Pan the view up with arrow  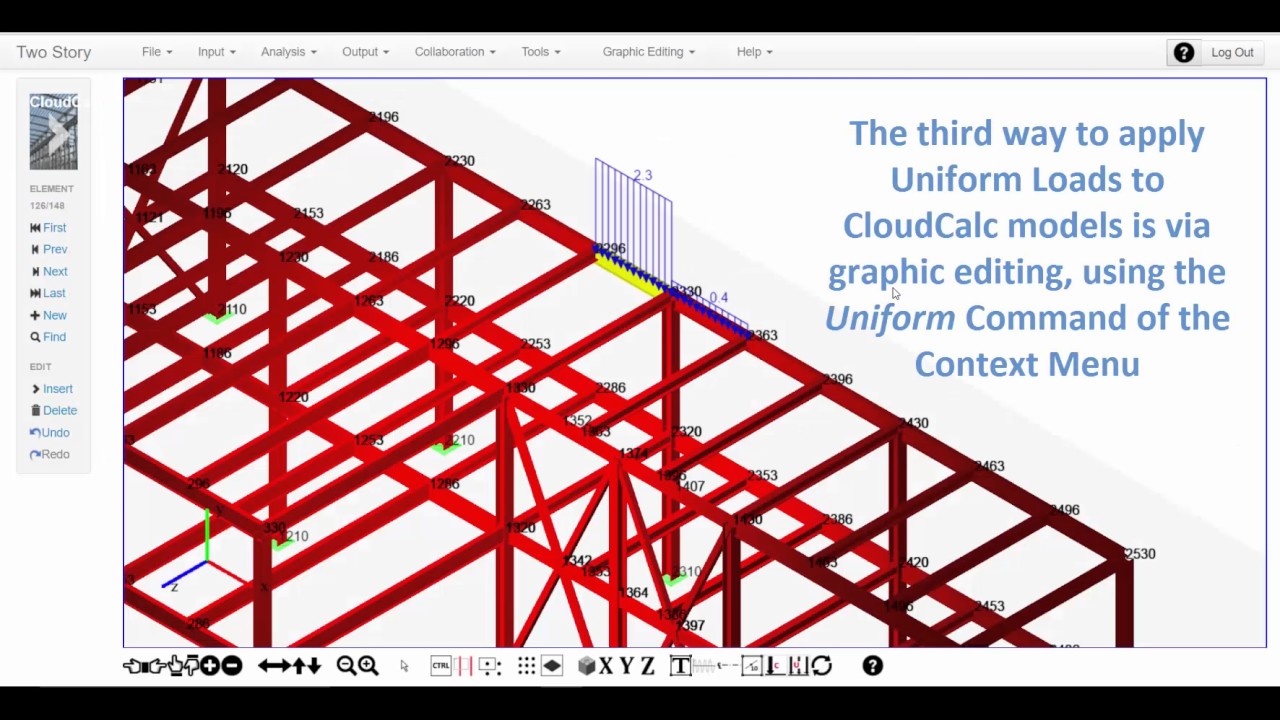pyautogui.click(x=298, y=666)
